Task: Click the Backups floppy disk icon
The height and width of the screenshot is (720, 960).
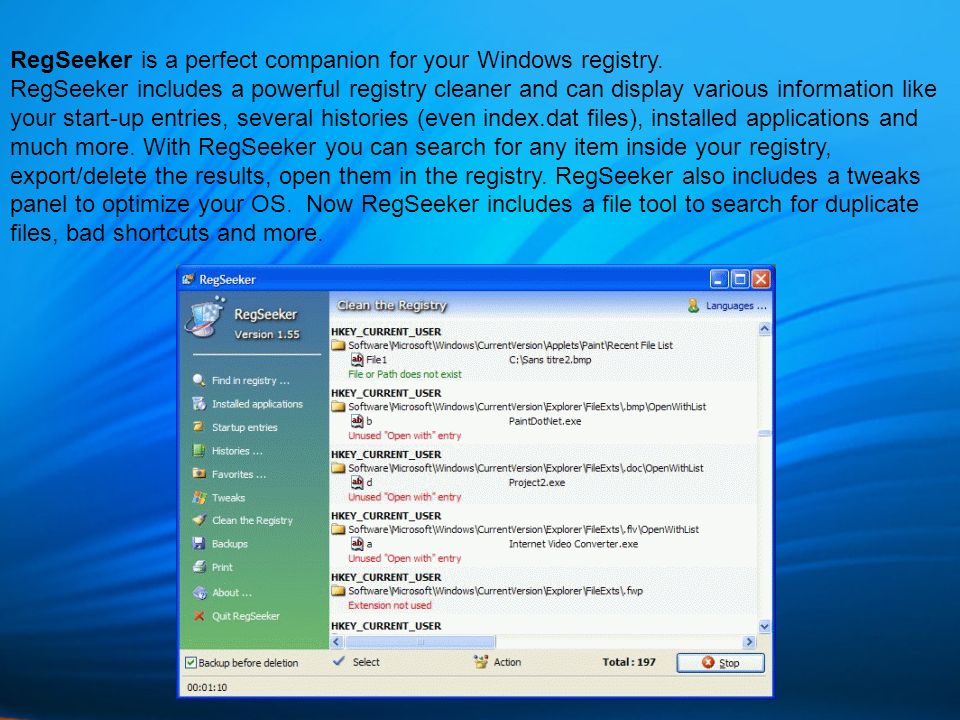Action: pos(198,543)
